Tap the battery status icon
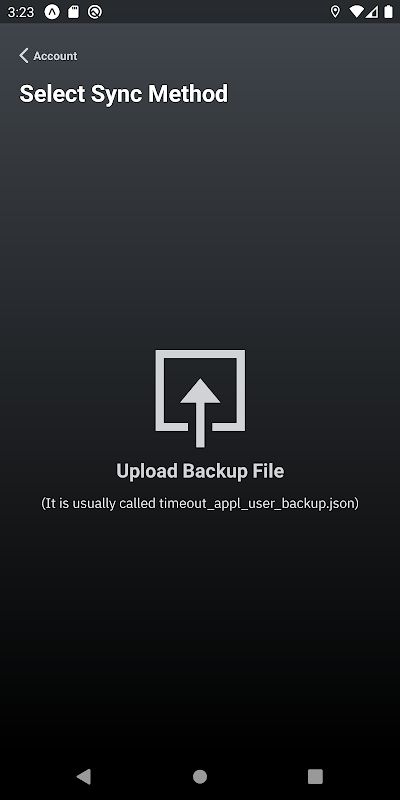The image size is (400, 800). (x=389, y=12)
